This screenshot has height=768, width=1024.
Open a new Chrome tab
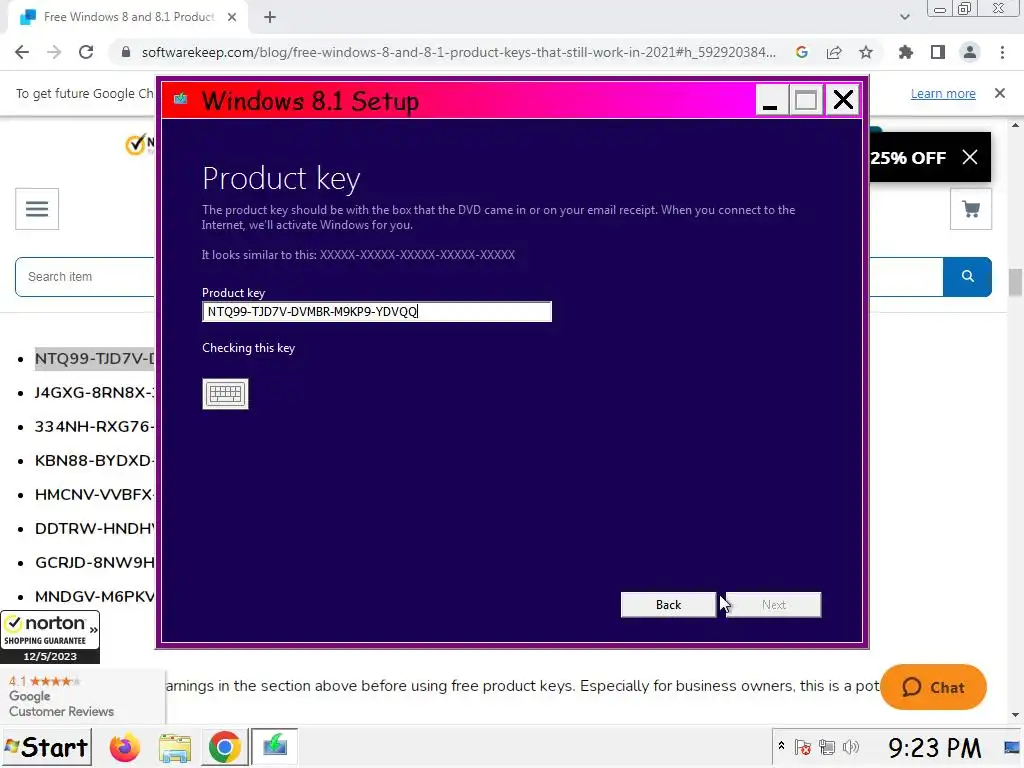point(270,17)
